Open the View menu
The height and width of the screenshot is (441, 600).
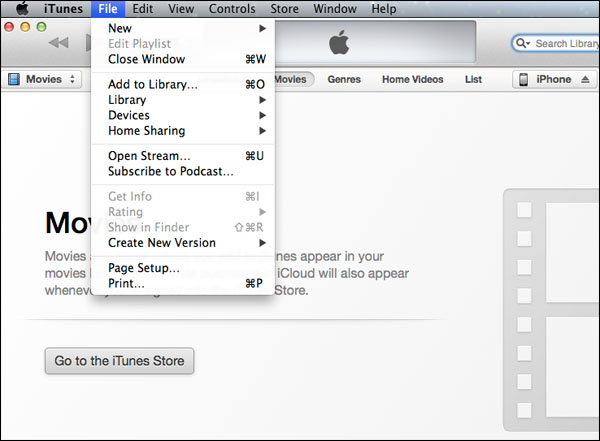point(181,8)
